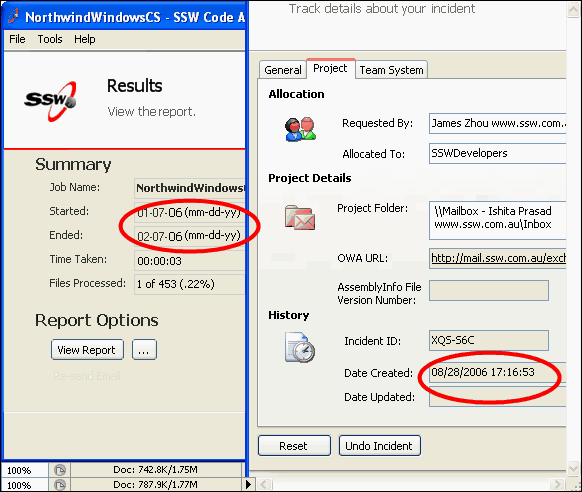The image size is (582, 492).
Task: Click the app icon in the title bar
Action: [x=13, y=17]
